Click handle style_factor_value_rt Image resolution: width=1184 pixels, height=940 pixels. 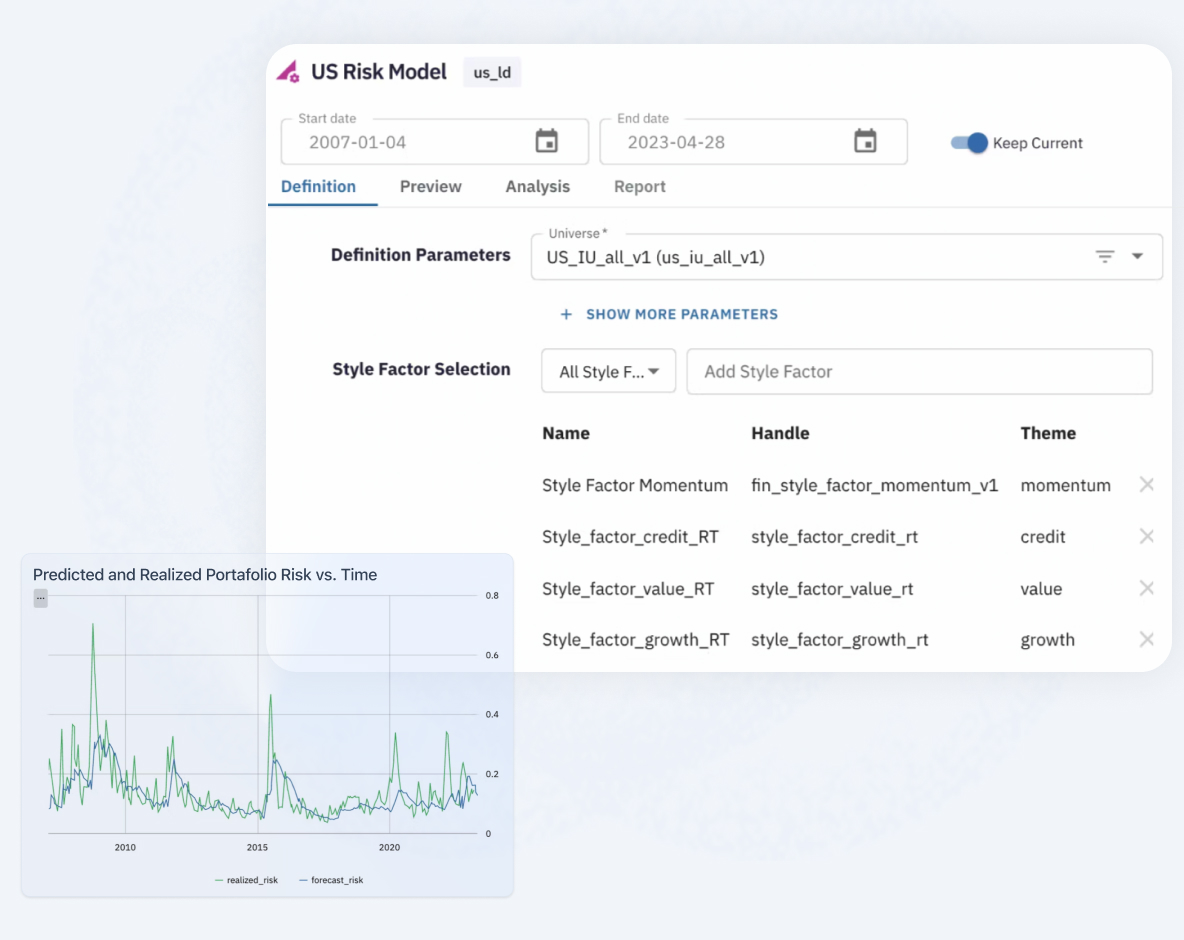pyautogui.click(x=832, y=589)
